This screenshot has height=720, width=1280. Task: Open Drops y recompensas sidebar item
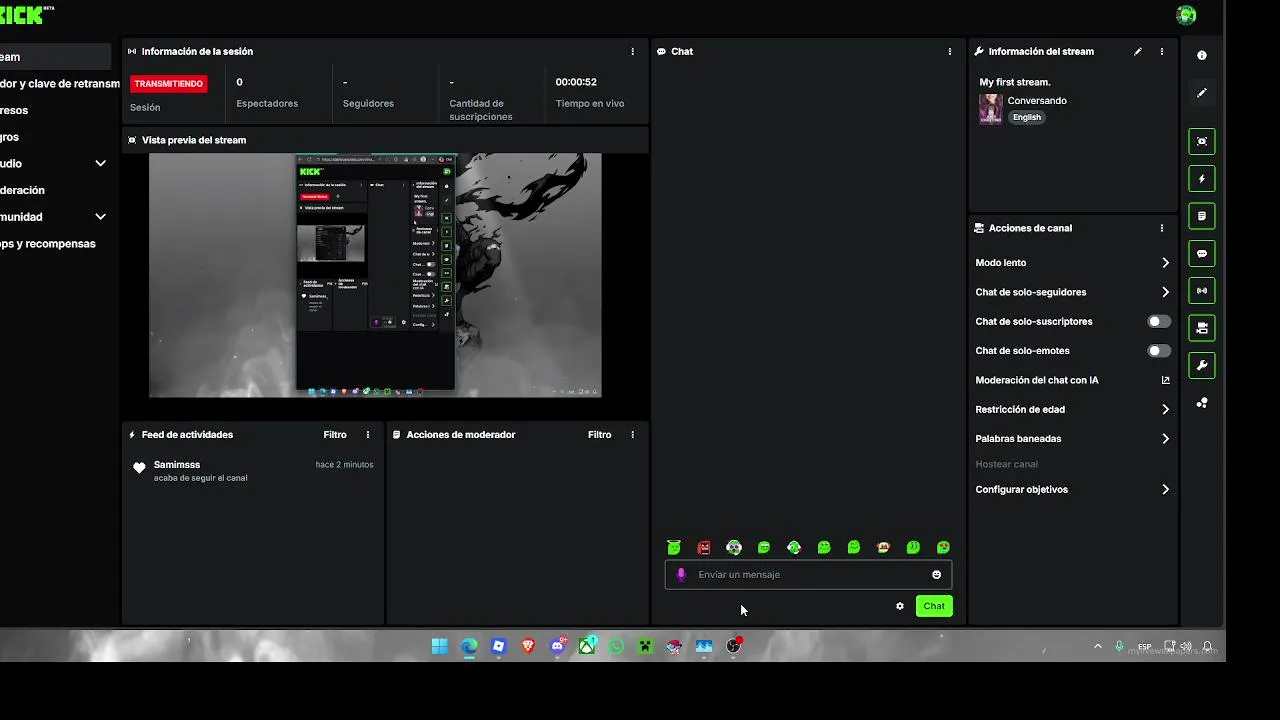tap(48, 244)
